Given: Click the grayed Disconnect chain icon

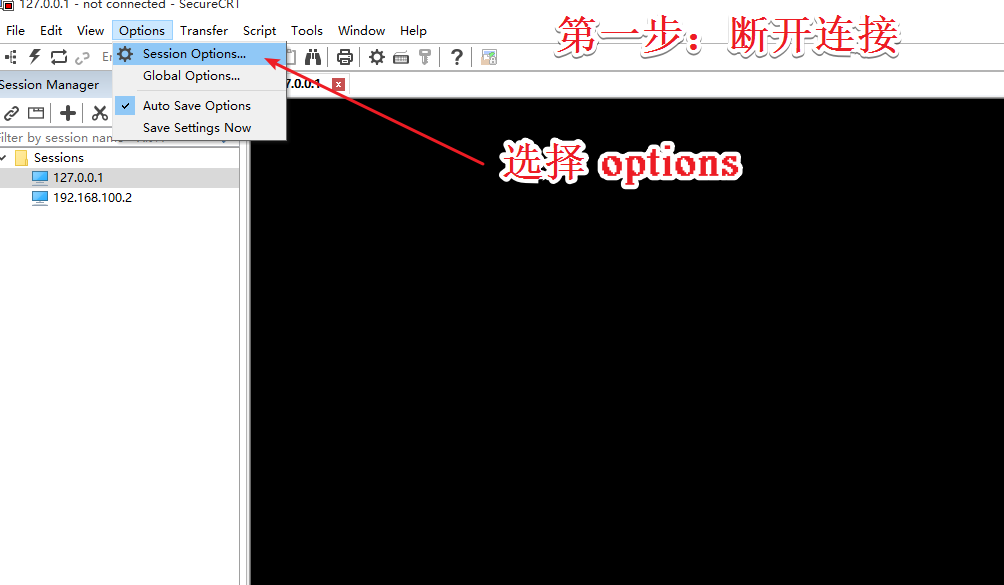Looking at the screenshot, I should (82, 58).
